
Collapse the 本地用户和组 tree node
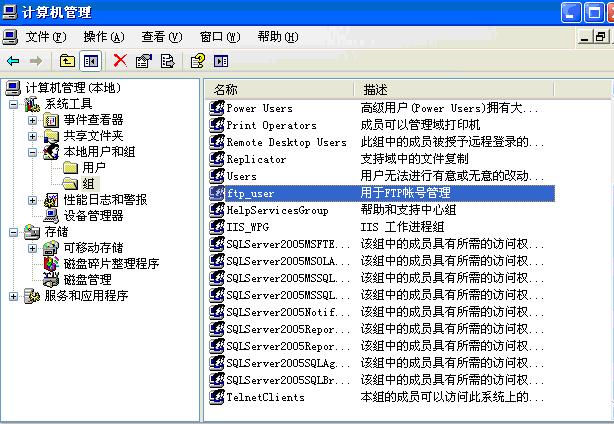pos(32,152)
